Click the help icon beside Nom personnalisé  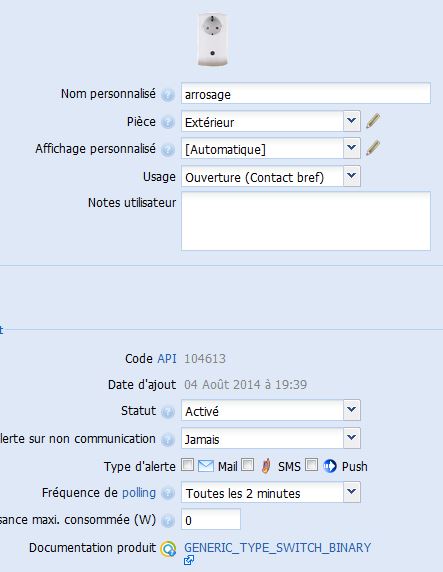[x=168, y=94]
